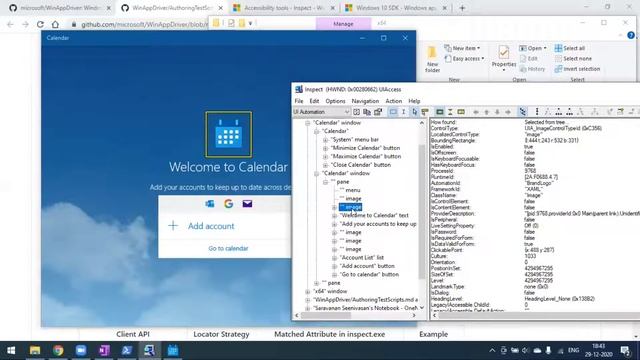Open the Edit menu in Inspect
The width and height of the screenshot is (640, 360).
[x=314, y=101]
